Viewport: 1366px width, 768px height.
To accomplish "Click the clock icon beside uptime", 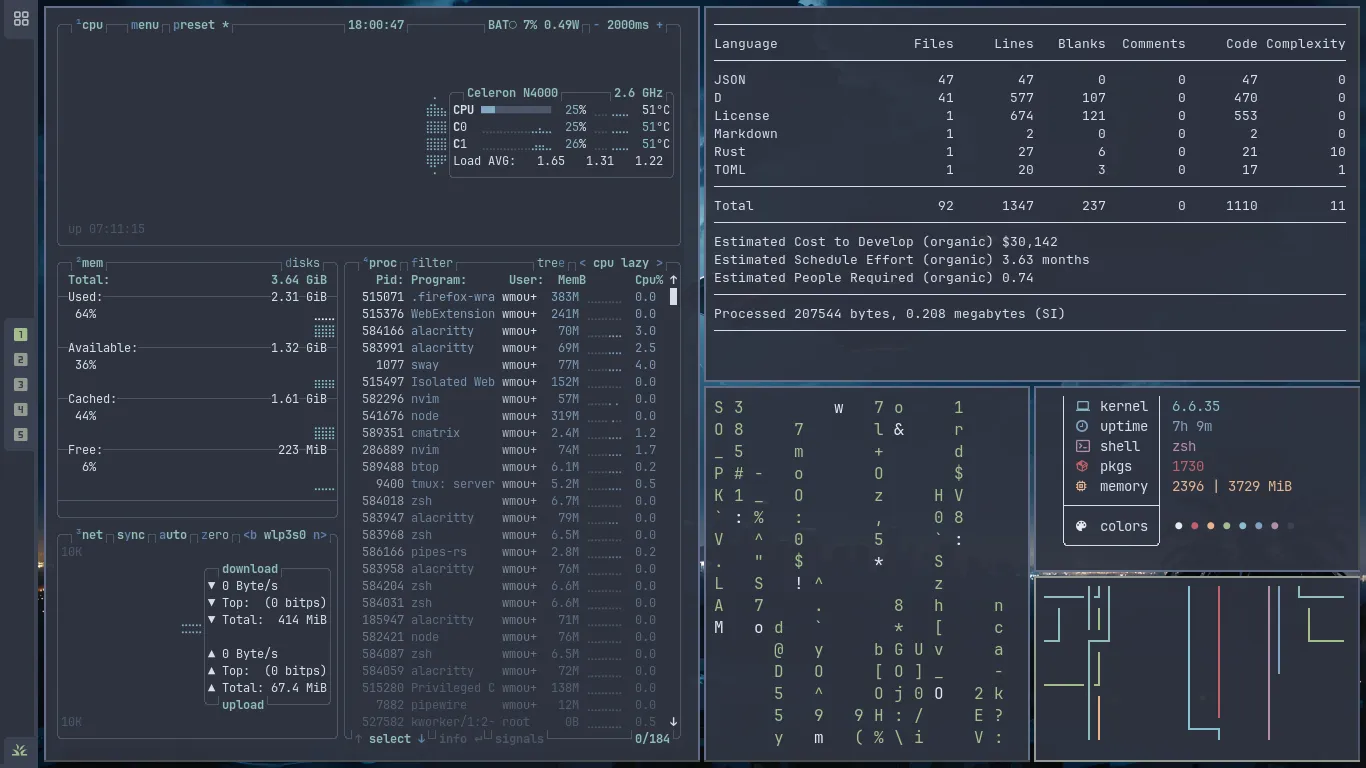I will click(1082, 426).
